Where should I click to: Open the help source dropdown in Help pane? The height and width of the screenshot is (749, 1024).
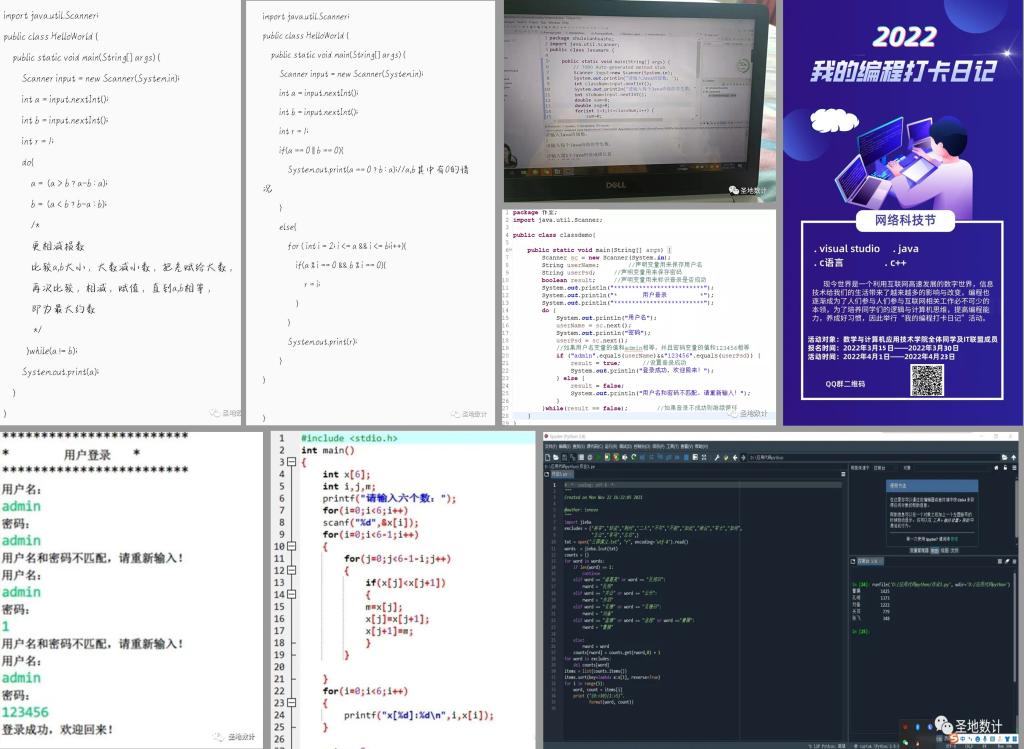point(886,468)
